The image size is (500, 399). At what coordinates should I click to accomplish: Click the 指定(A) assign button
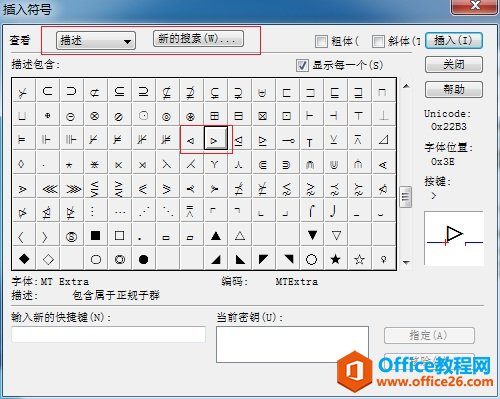[429, 335]
